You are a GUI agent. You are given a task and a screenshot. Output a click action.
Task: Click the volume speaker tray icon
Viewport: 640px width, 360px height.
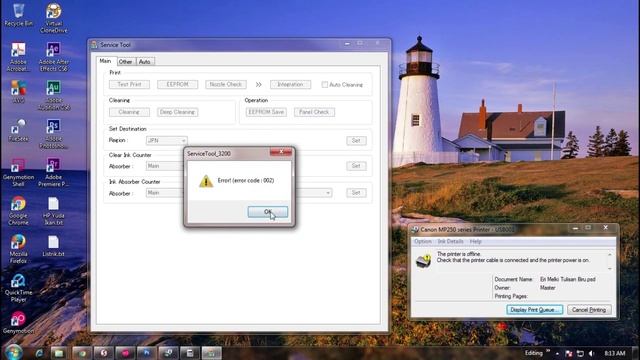coord(591,353)
